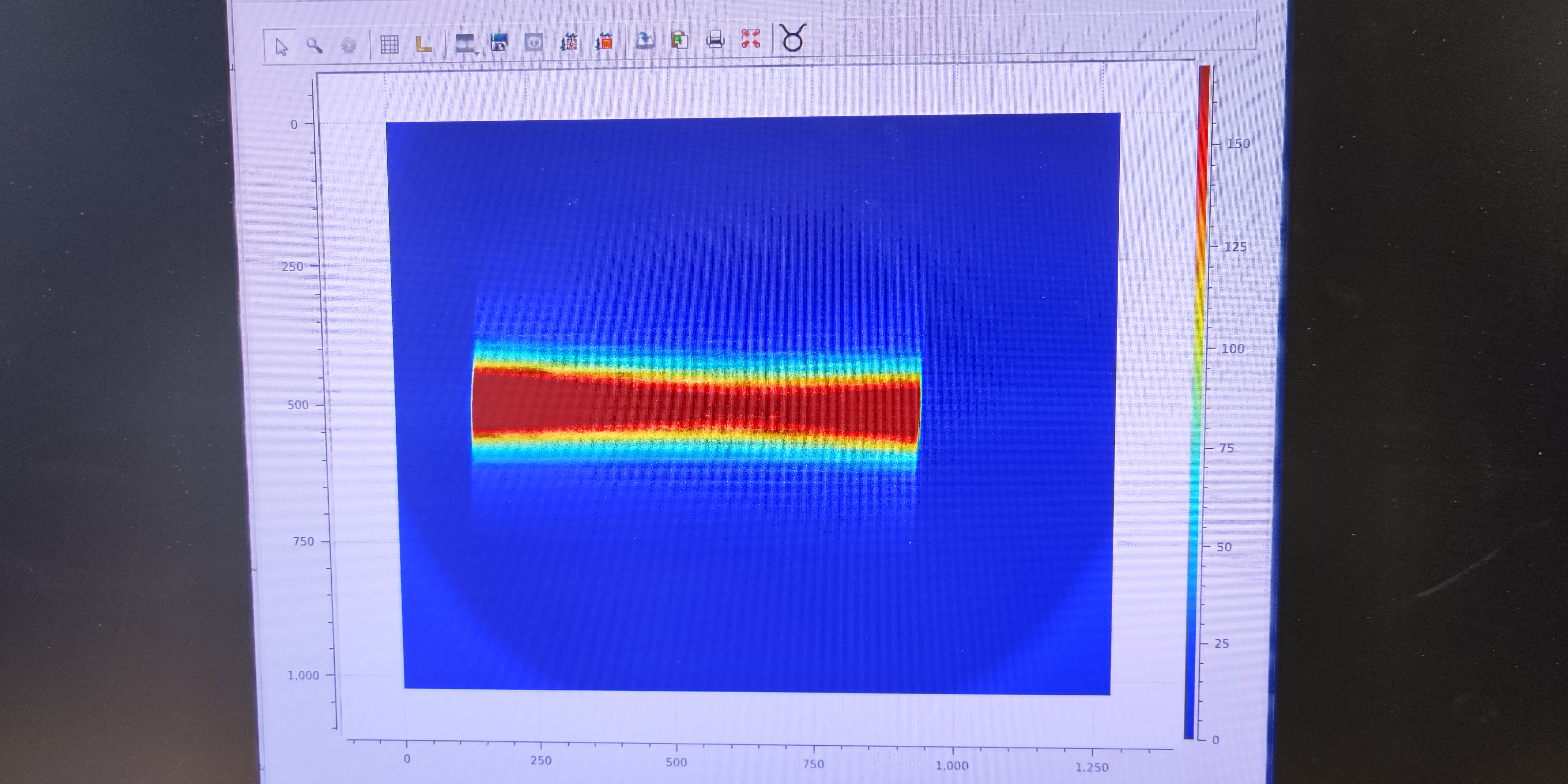Click the colorbar tick label "100"
This screenshot has height=784, width=1568.
[1233, 349]
